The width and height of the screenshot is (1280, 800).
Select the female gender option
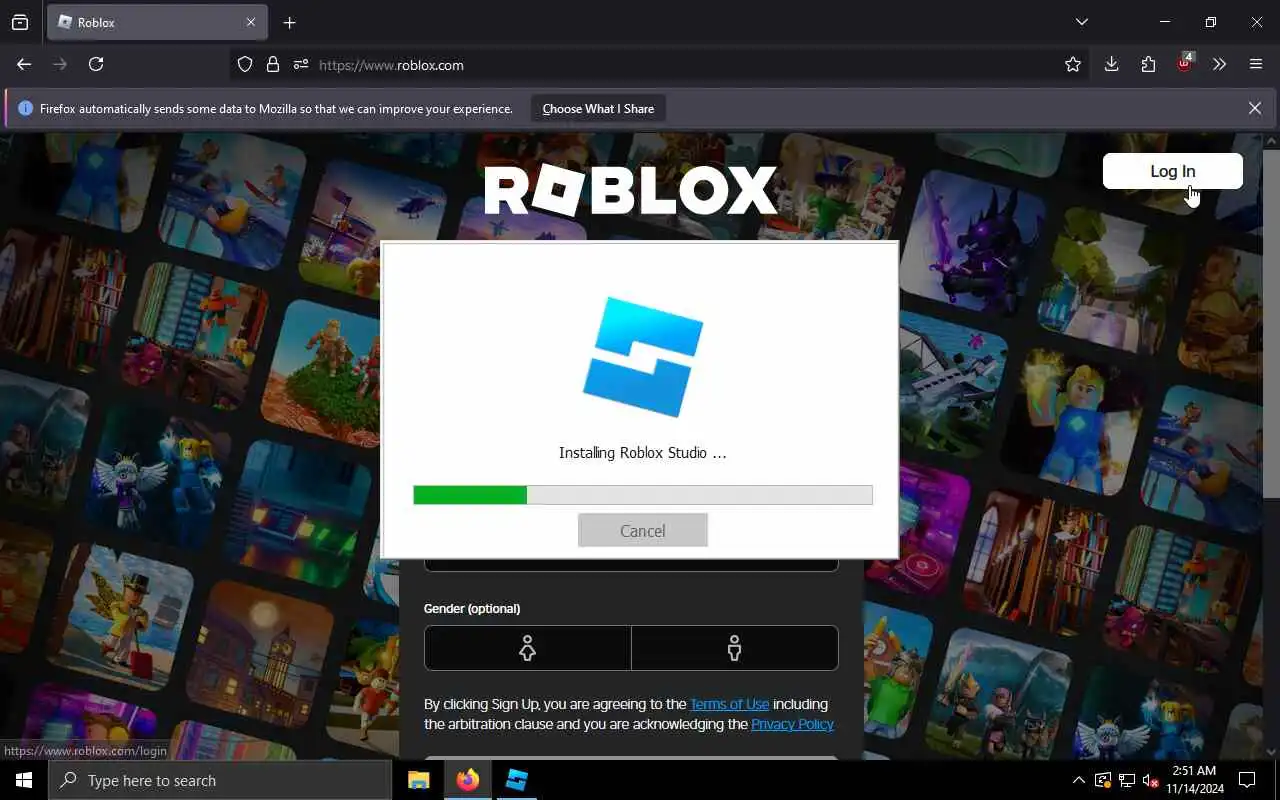click(x=528, y=648)
